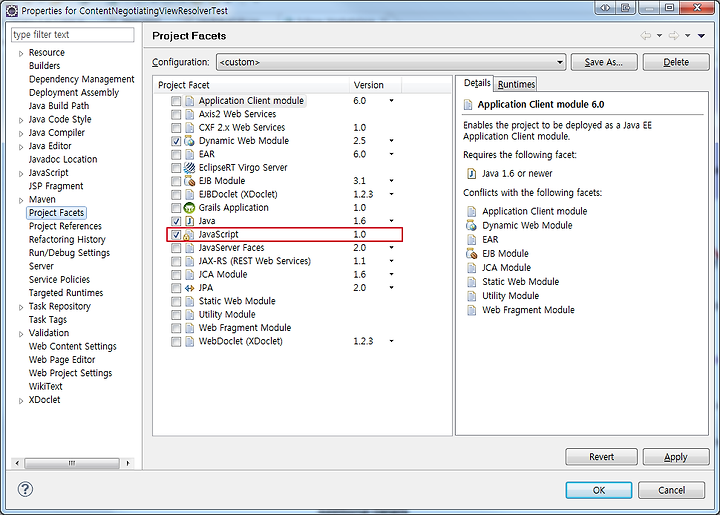Open the JPA version dropdown arrow
The image size is (720, 515).
[x=391, y=288]
